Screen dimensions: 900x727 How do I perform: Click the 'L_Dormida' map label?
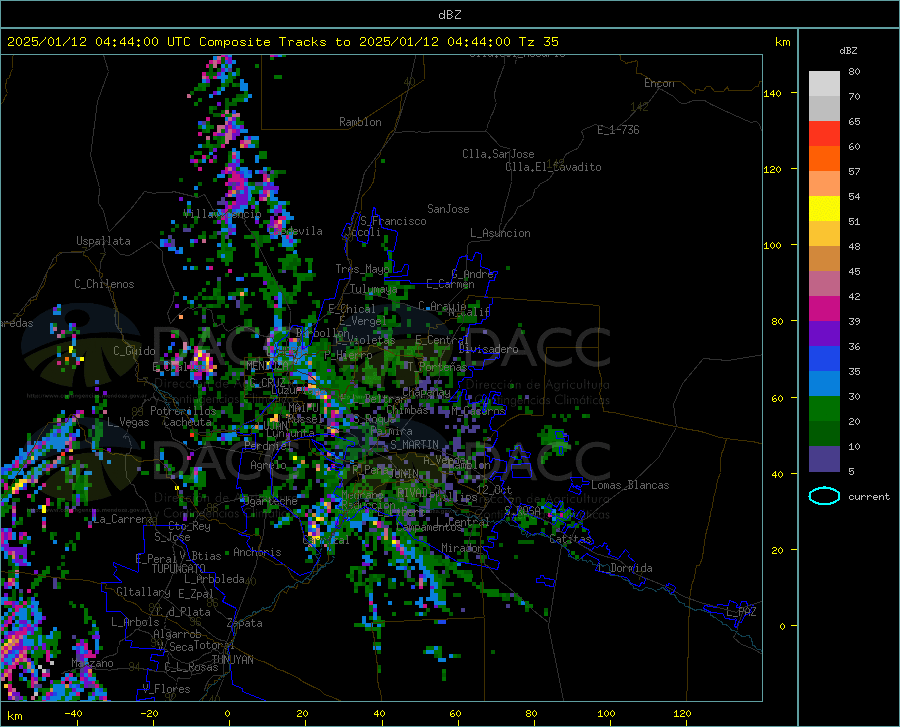point(625,568)
